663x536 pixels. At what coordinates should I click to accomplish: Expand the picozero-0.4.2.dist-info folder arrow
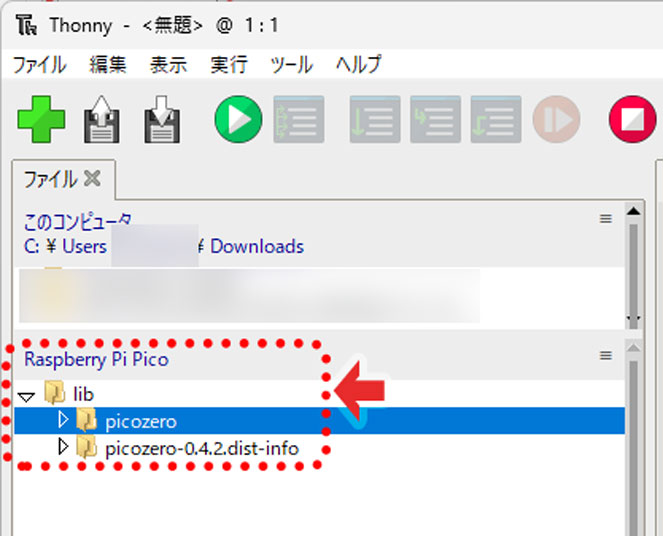[x=63, y=446]
